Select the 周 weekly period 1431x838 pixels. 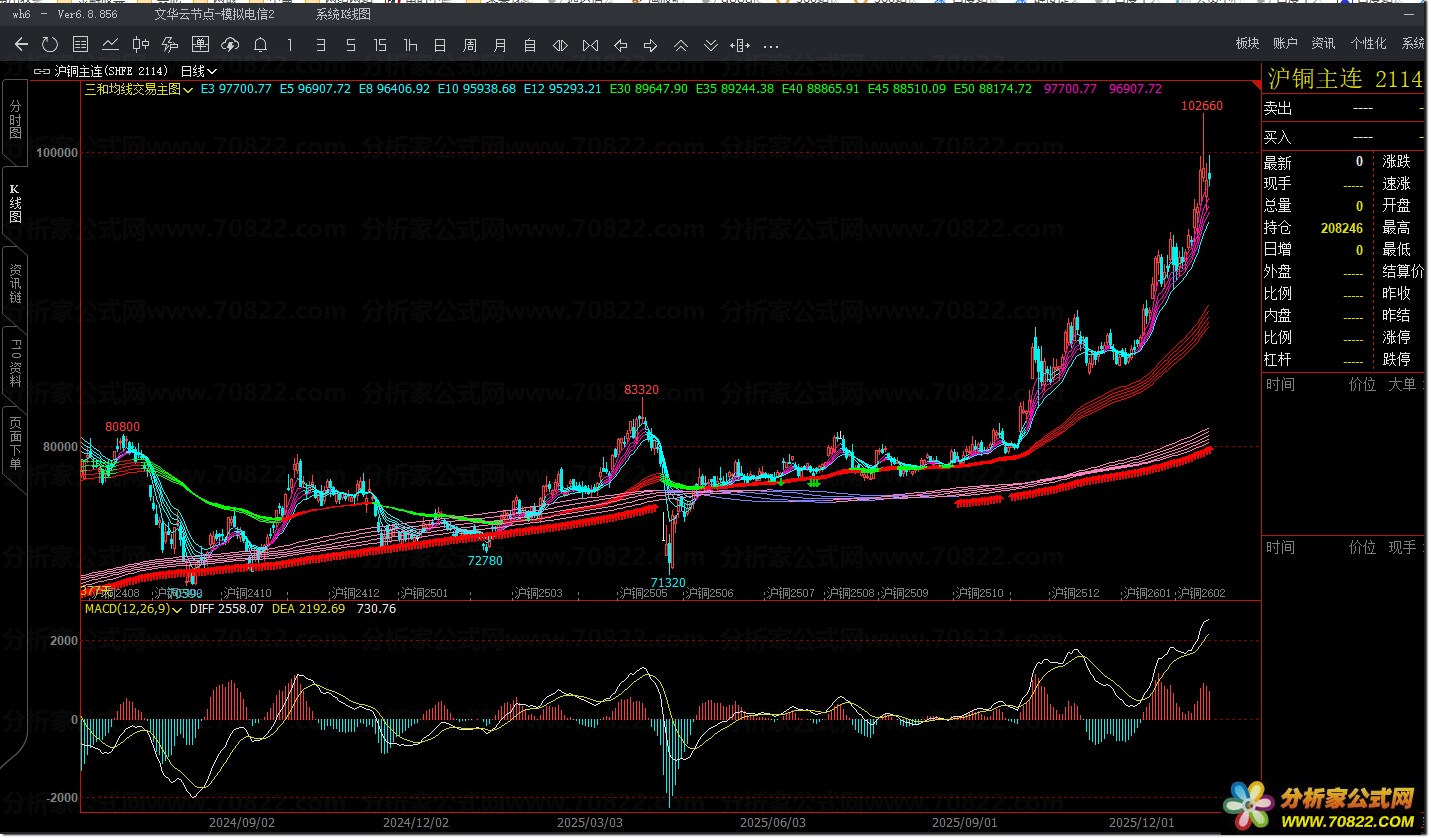(x=470, y=45)
